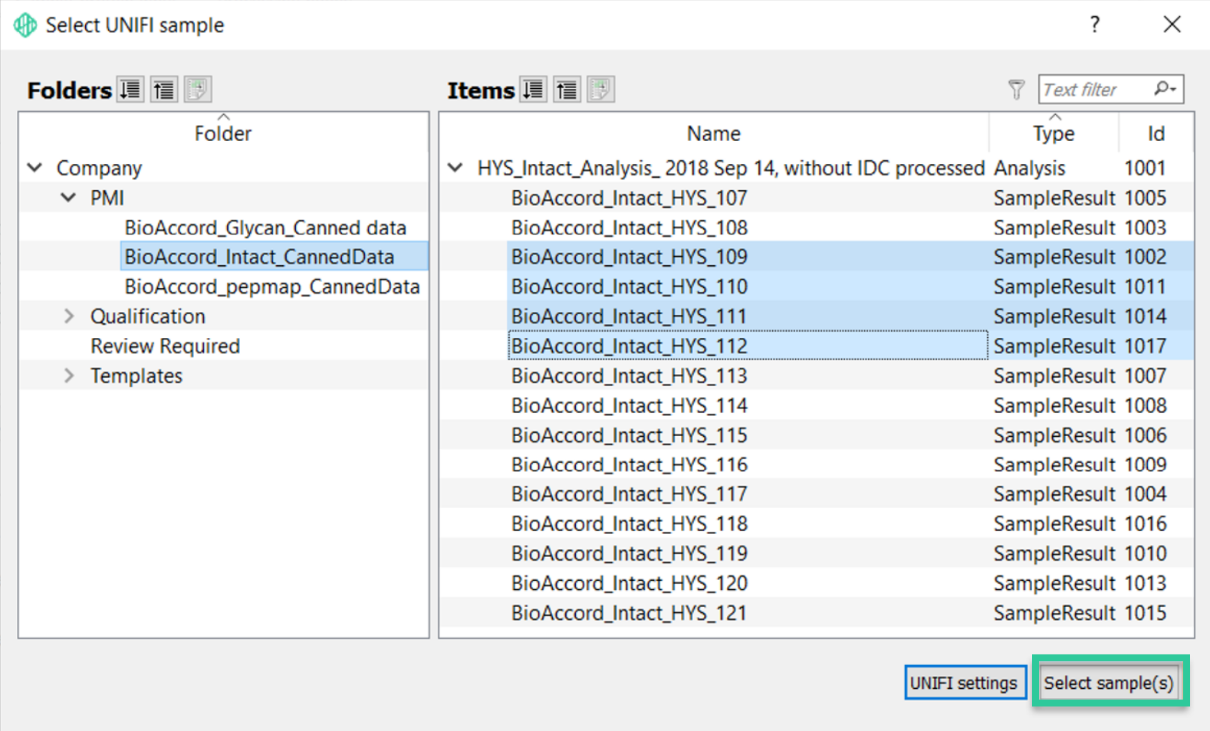Select the Qualification folder
This screenshot has width=1210, height=731.
pyautogui.click(x=148, y=316)
